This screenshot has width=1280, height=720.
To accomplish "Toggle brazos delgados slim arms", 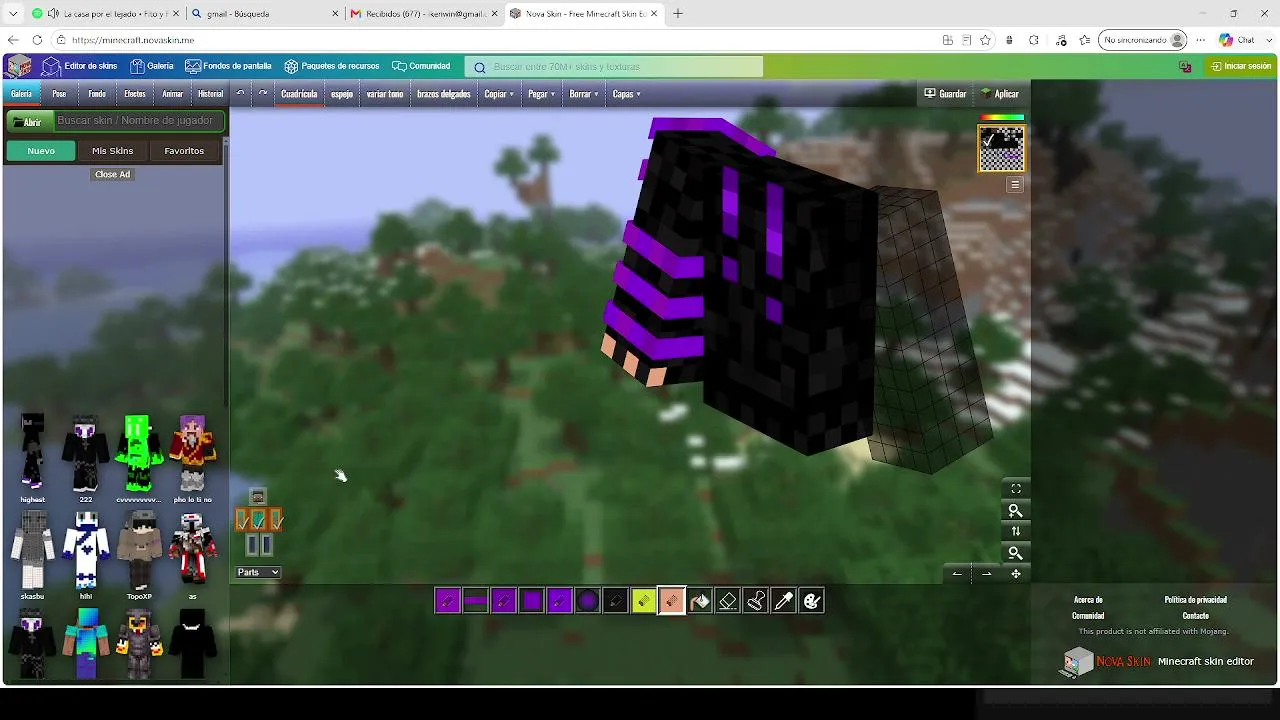I will (x=443, y=94).
